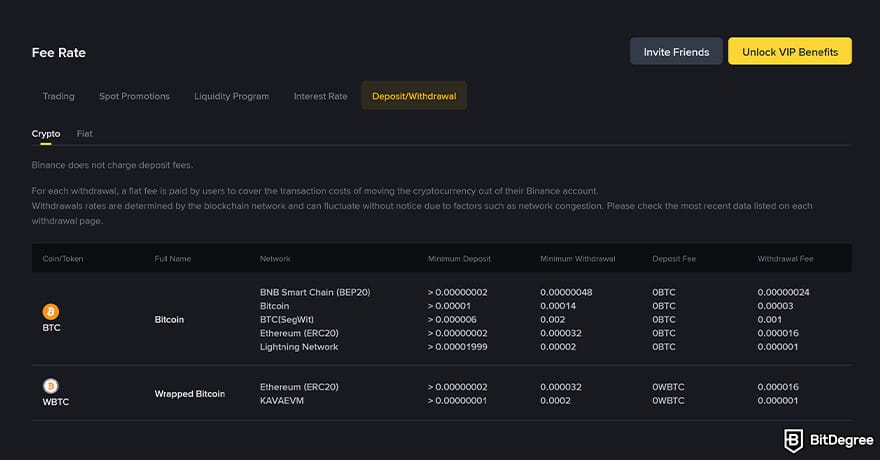Click minimum withdrawal value 0.00000048
Screen dimensions: 880x460
coord(566,292)
